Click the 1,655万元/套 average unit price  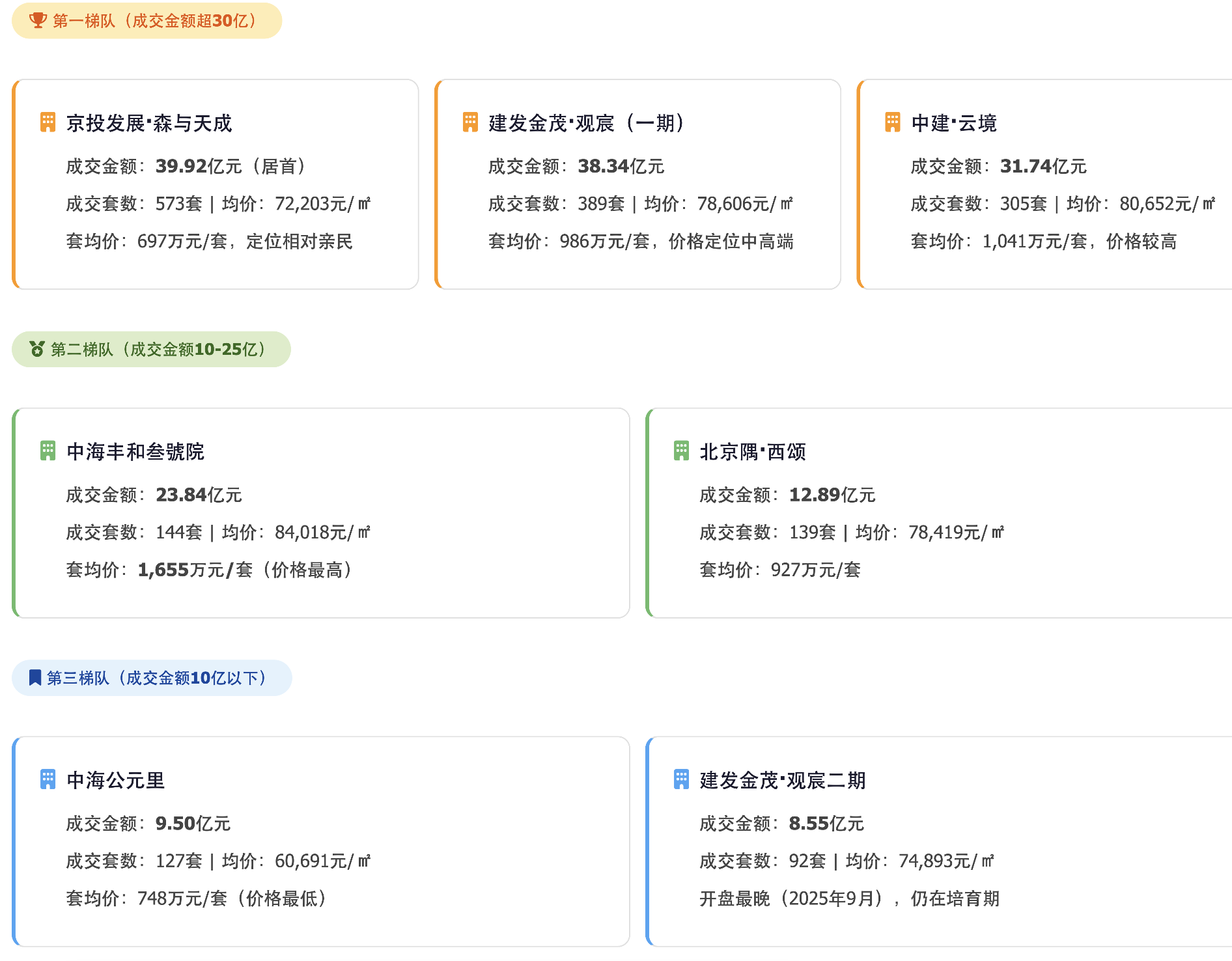pos(195,570)
